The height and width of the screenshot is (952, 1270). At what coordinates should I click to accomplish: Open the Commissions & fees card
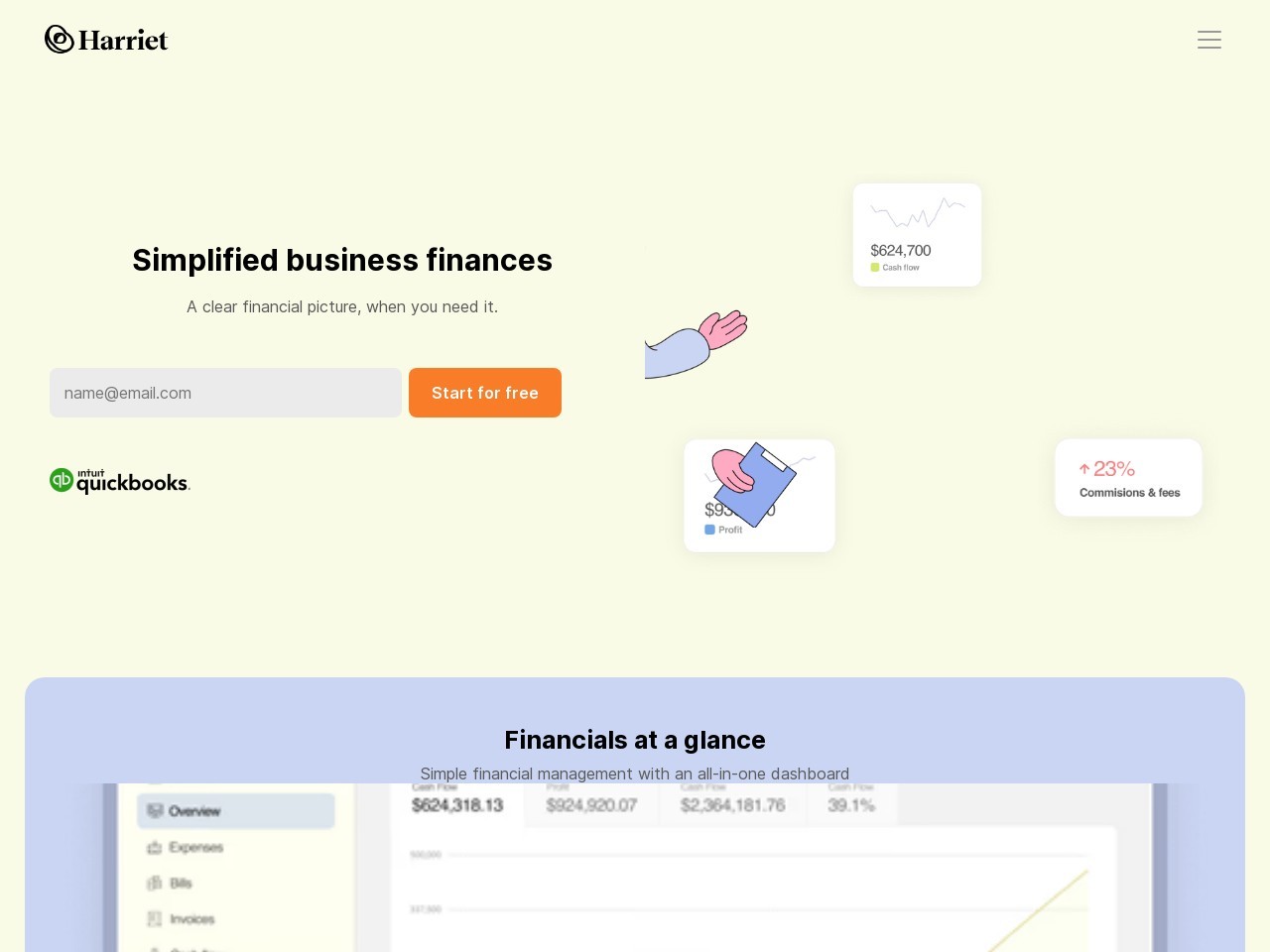pos(1128,477)
